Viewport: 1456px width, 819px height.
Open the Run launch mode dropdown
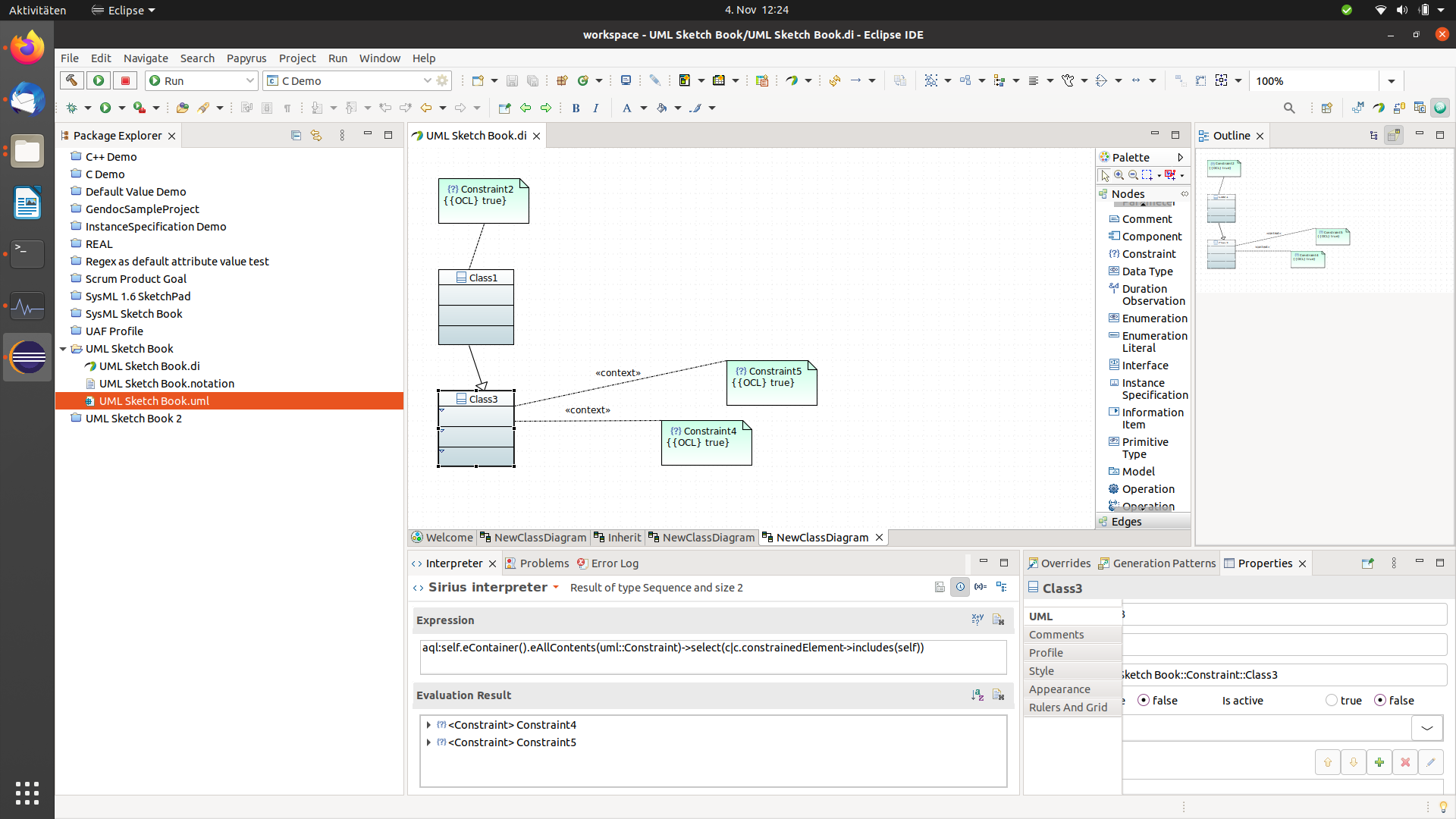click(x=249, y=80)
